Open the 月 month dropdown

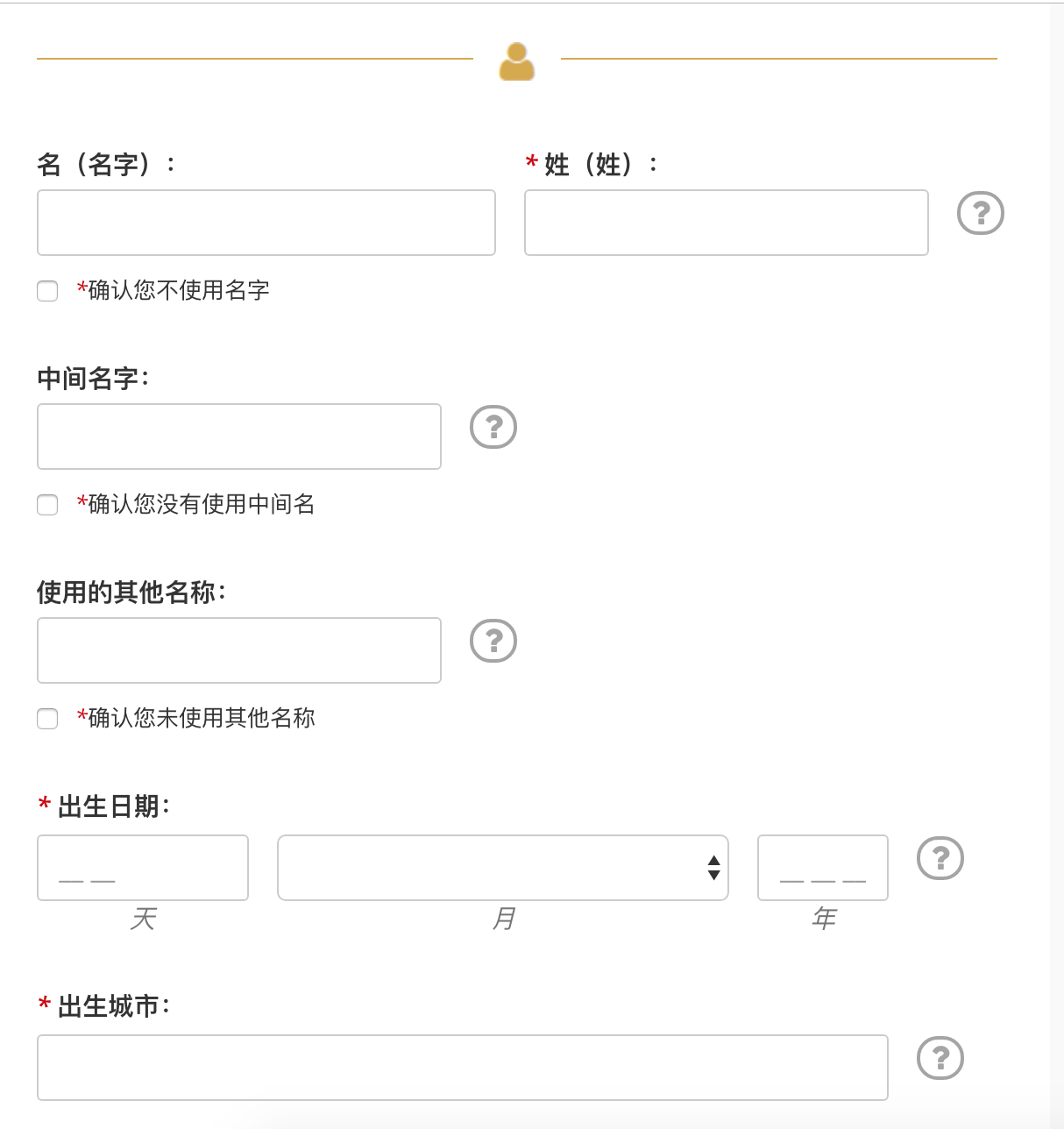click(491, 868)
